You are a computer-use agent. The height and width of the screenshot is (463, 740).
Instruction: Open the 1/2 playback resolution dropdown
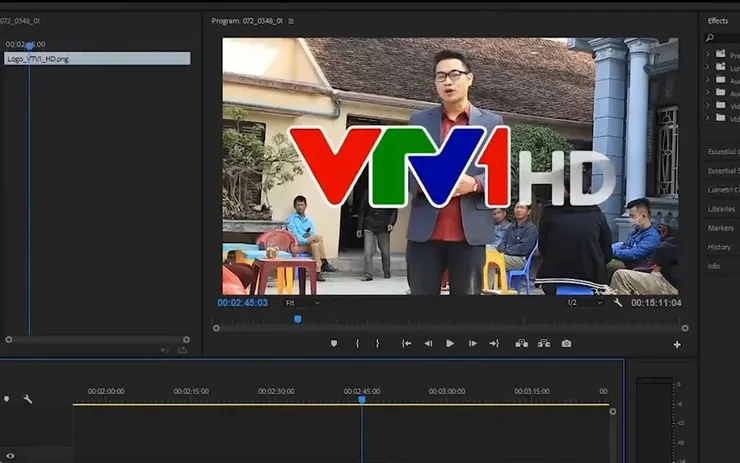coord(585,303)
